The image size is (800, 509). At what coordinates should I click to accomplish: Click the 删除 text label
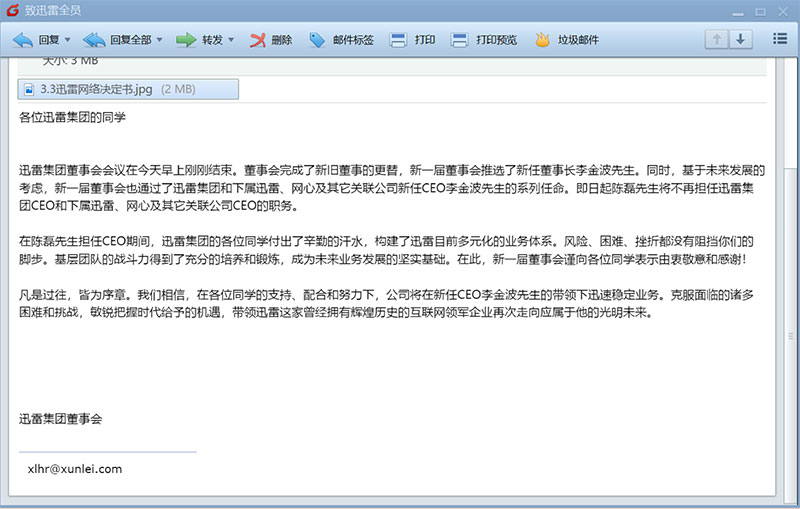282,40
